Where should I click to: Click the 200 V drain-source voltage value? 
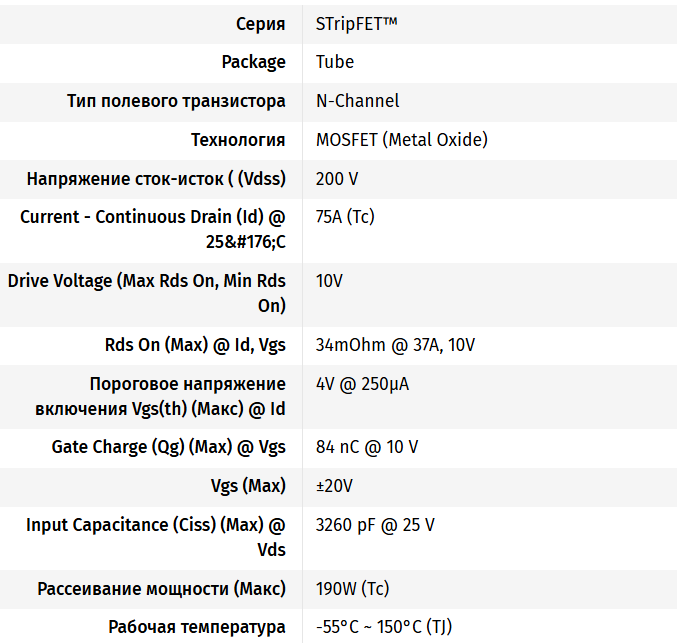pyautogui.click(x=337, y=179)
